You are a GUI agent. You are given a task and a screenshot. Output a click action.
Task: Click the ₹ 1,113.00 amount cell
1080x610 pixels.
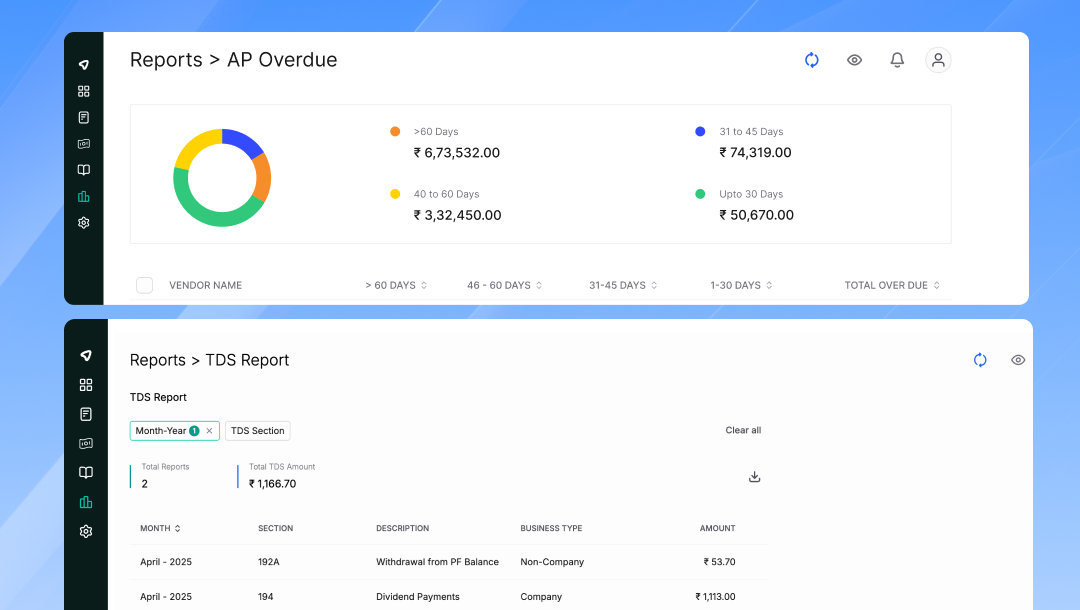point(715,597)
